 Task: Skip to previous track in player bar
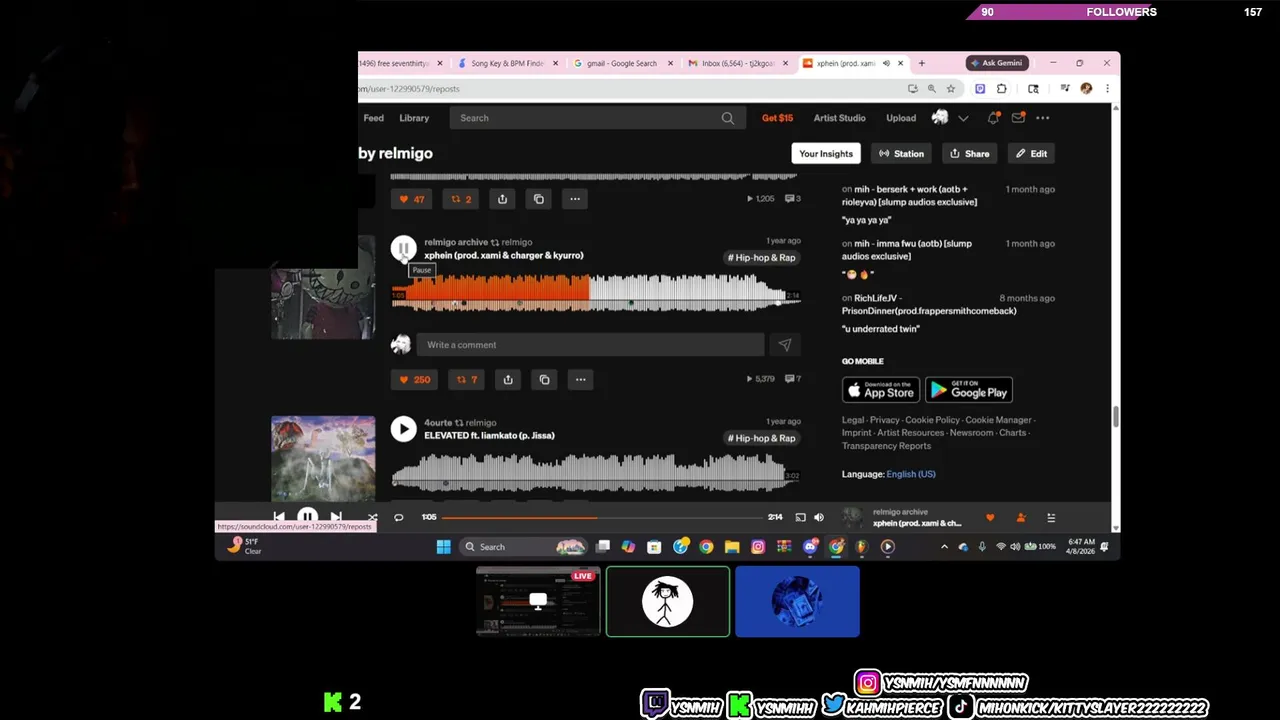279,517
